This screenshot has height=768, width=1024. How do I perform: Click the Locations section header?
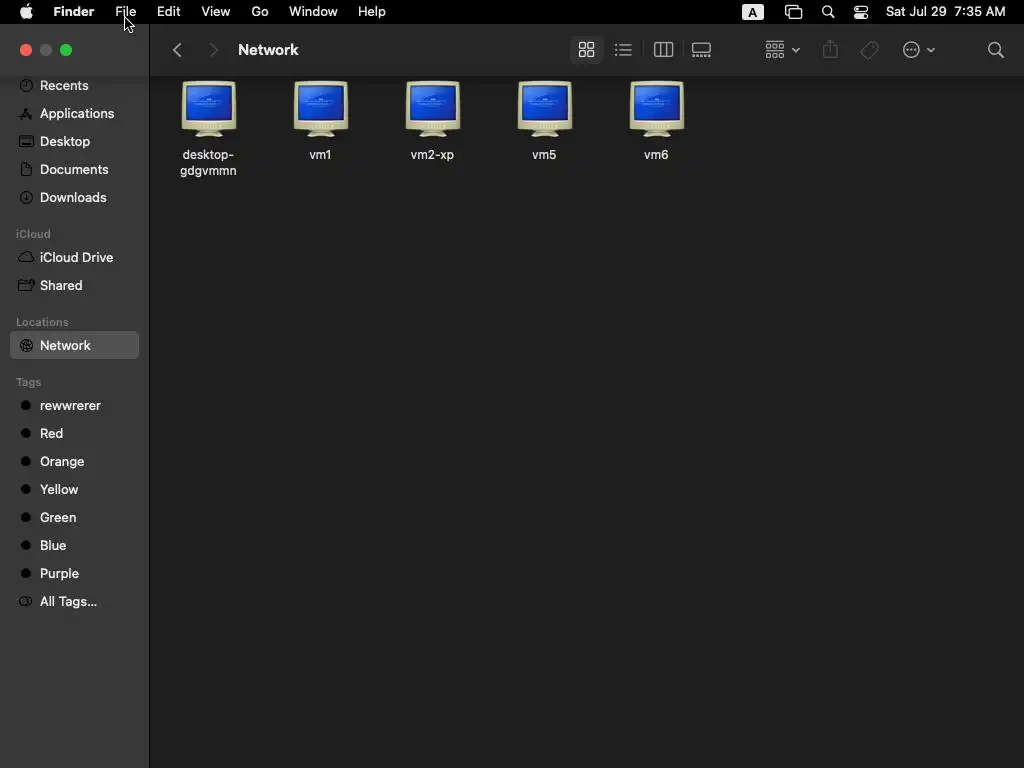42,322
